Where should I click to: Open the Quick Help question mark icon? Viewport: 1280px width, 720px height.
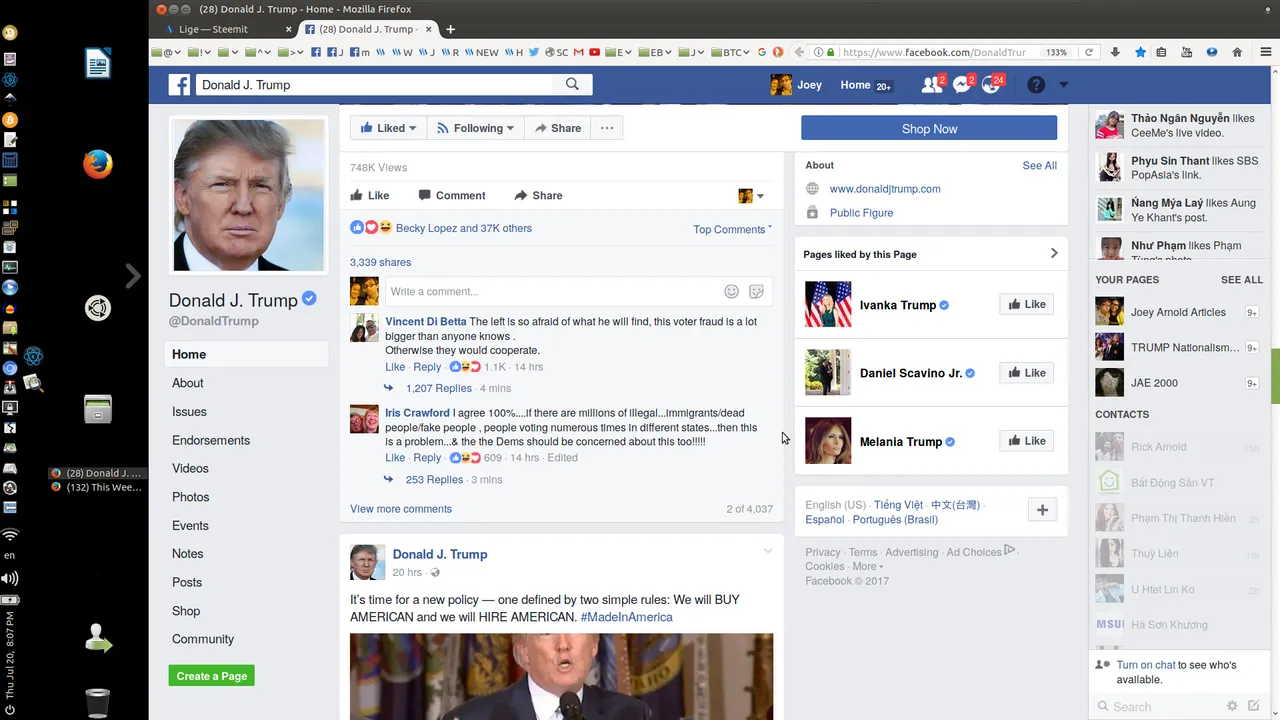click(1036, 85)
